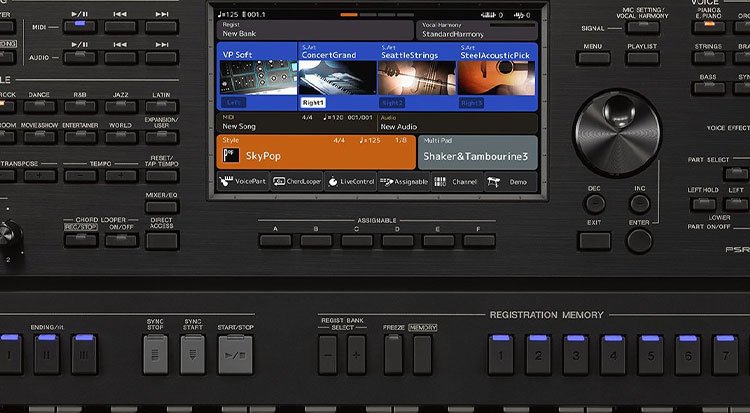Push the DEC button below the dial
The width and height of the screenshot is (750, 413).
pos(595,204)
